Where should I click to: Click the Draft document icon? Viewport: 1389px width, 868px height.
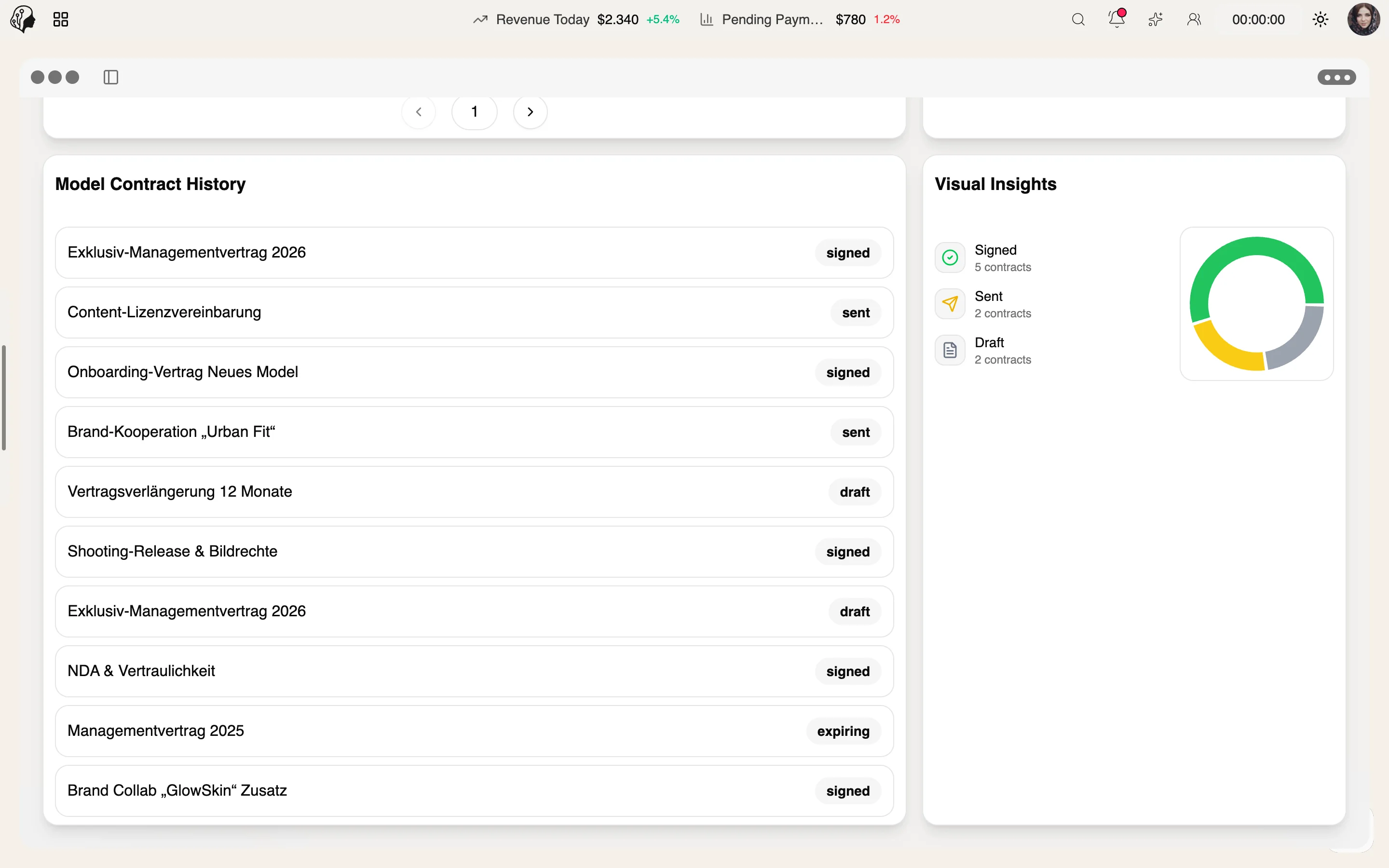950,350
